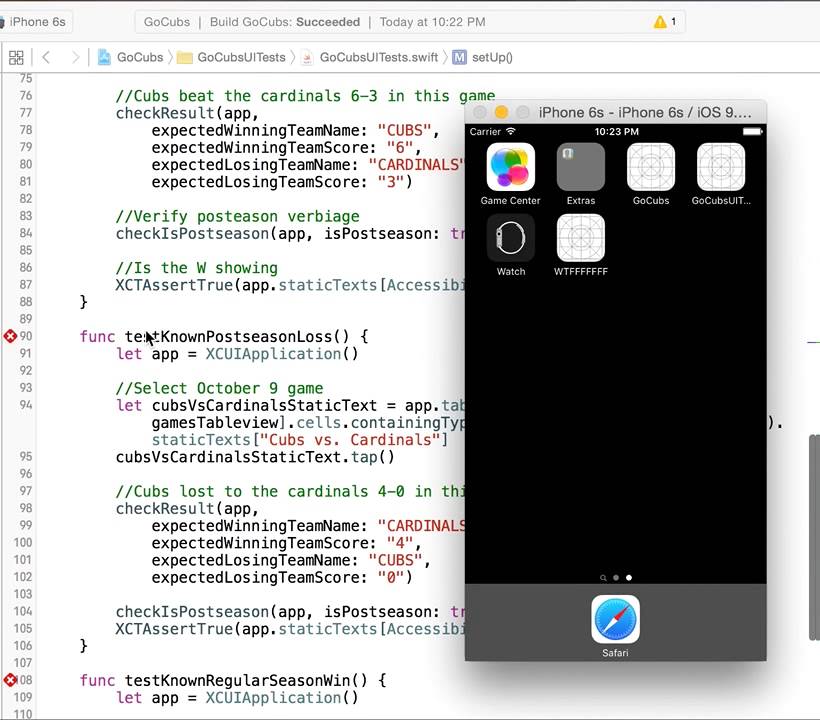
Task: Minimize the iPhone 6s simulator window
Action: click(501, 112)
